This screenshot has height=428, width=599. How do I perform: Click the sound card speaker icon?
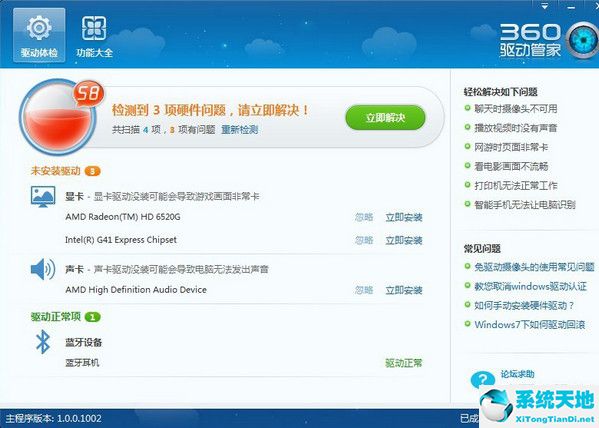[43, 269]
